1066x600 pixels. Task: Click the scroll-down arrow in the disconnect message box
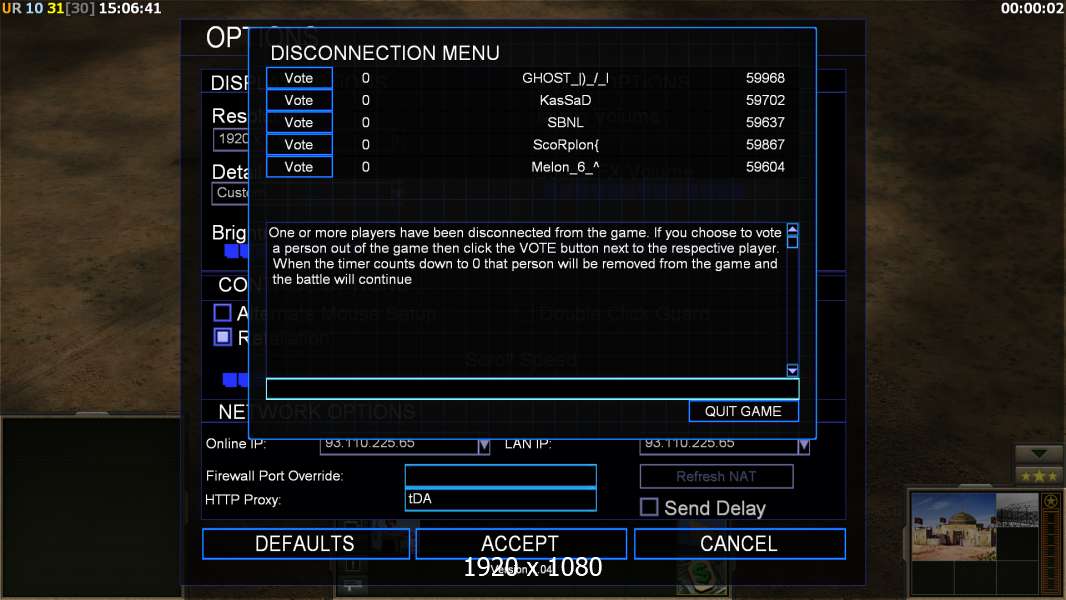point(792,370)
